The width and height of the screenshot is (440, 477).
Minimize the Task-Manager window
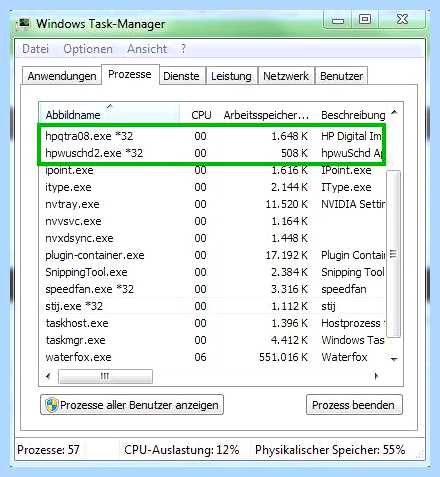click(x=338, y=20)
